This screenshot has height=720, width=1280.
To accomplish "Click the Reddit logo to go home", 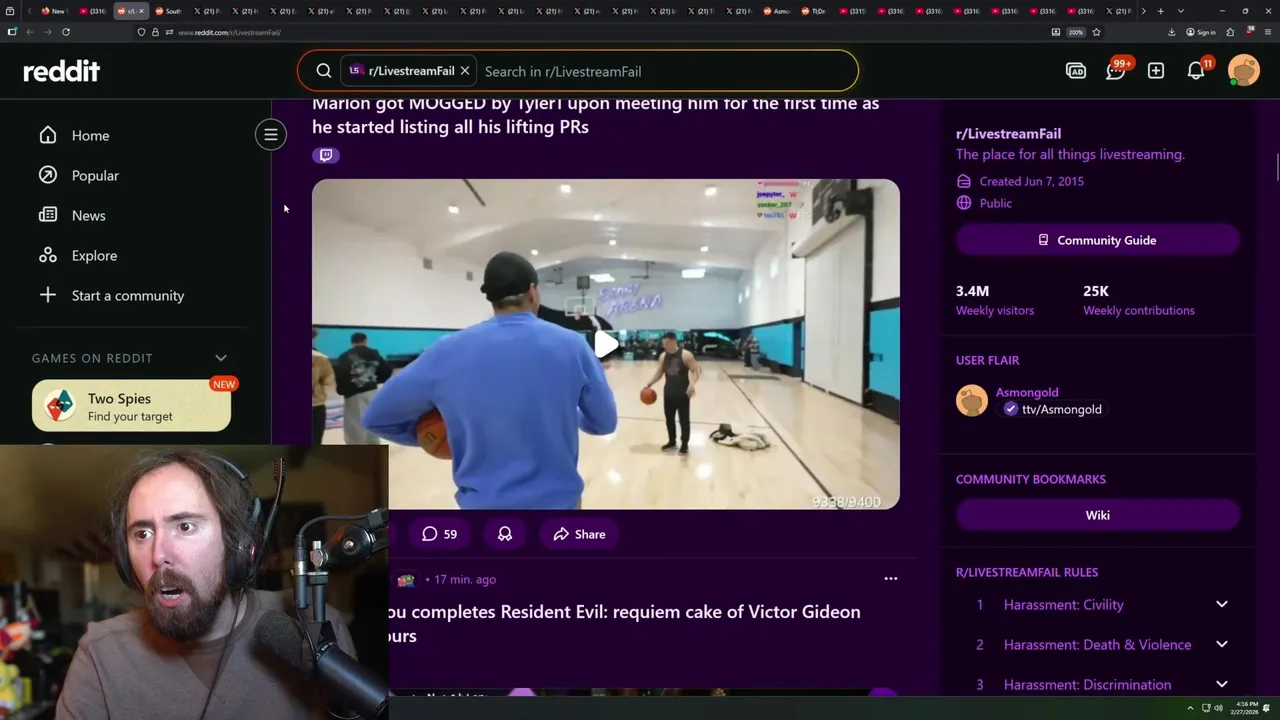I will point(61,71).
